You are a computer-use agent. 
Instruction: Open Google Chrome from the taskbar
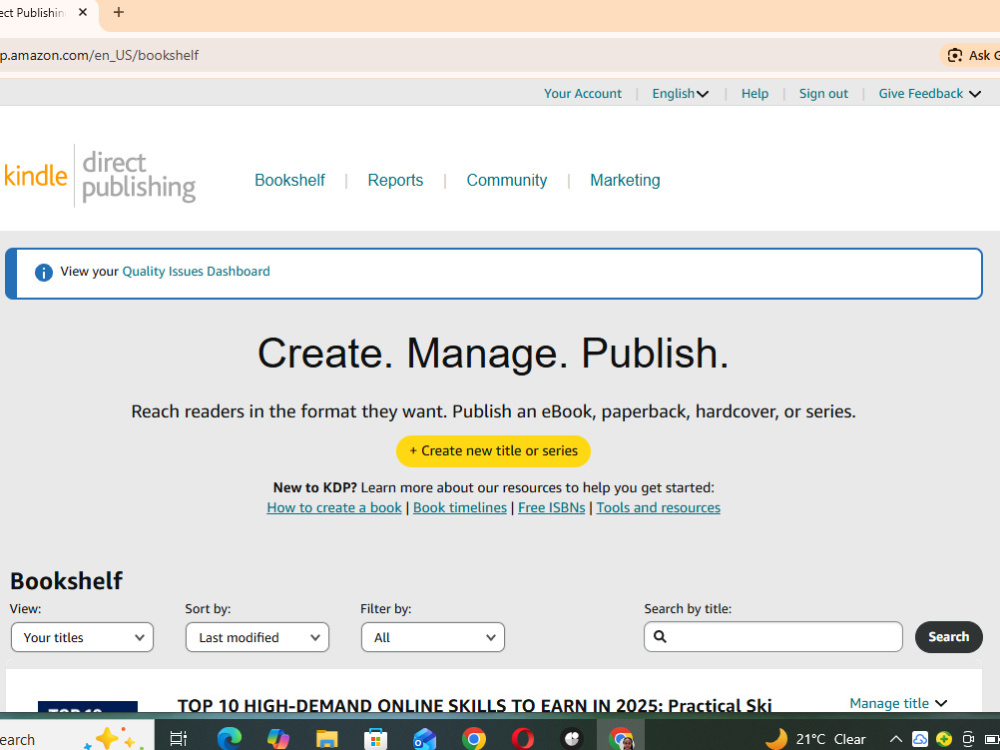click(473, 739)
